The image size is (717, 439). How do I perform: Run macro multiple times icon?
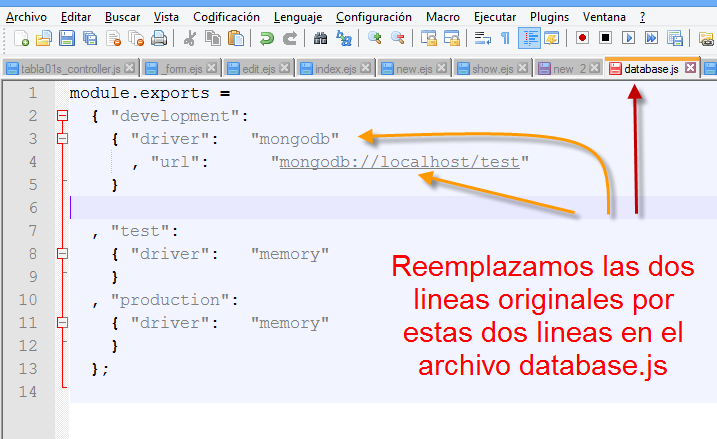(652, 38)
